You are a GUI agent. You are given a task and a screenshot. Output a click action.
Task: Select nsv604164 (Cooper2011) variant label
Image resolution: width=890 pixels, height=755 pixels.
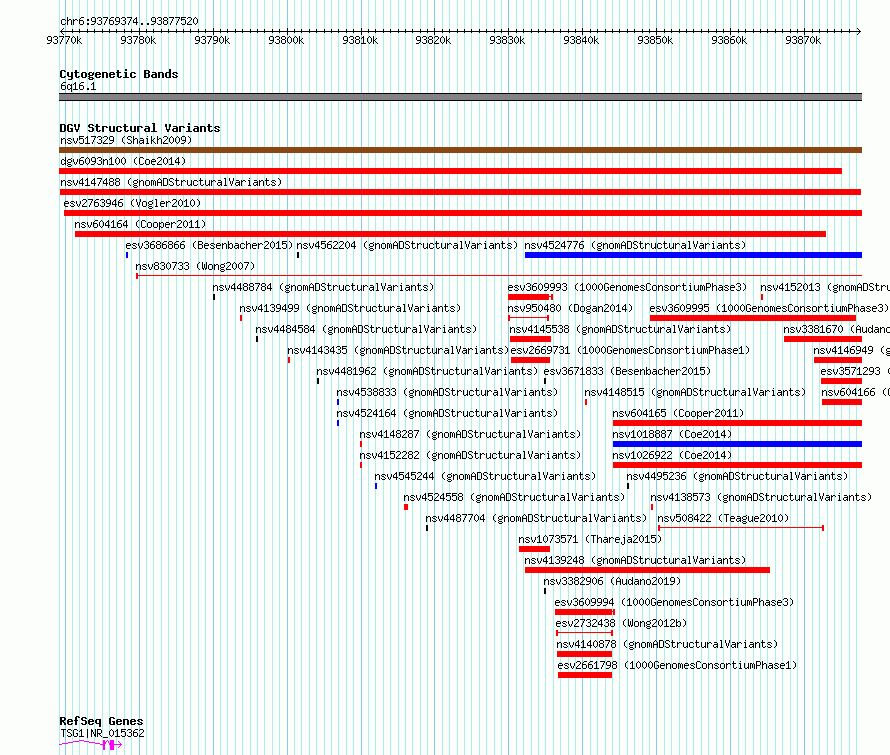140,224
